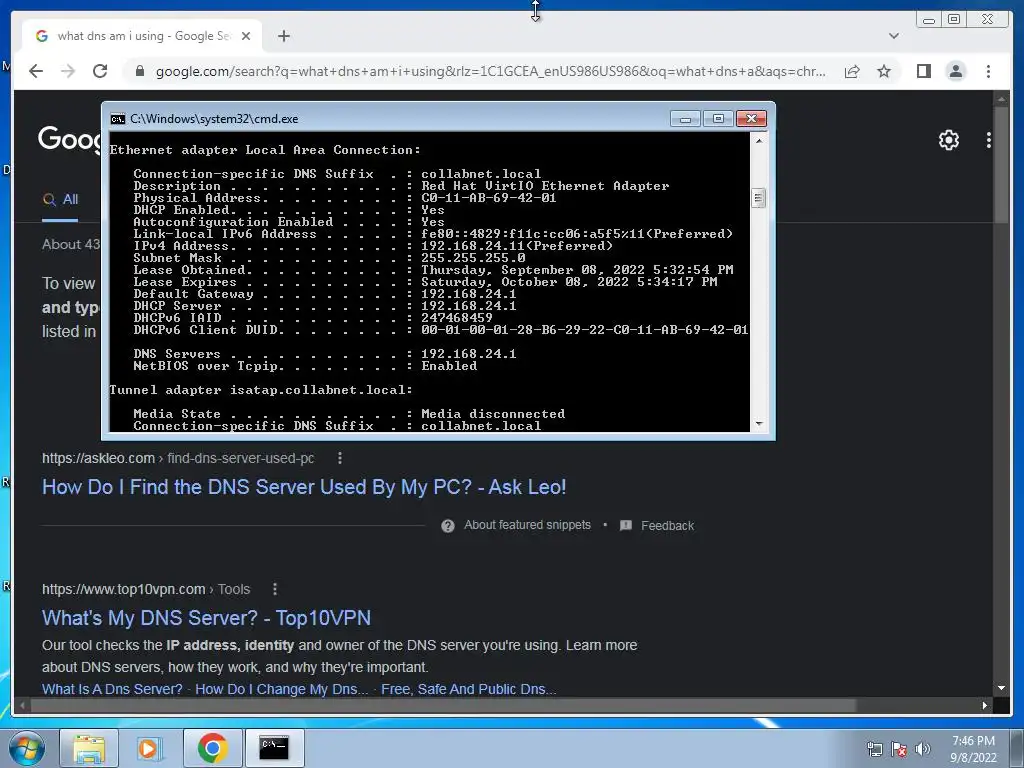1024x768 pixels.
Task: Close the 'what dns am i using' tab
Action: (x=246, y=36)
